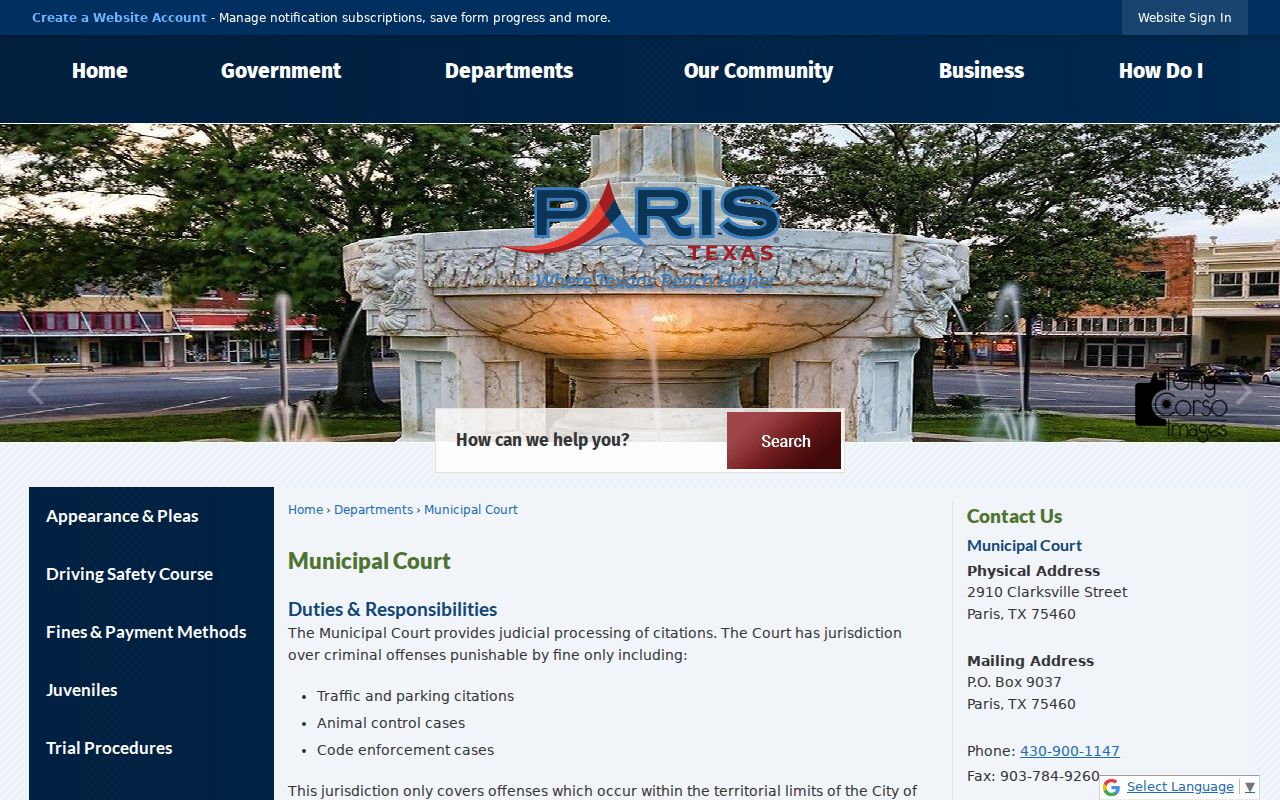This screenshot has height=800, width=1280.
Task: Click the Fax 903-784-9260 text
Action: 1033,776
